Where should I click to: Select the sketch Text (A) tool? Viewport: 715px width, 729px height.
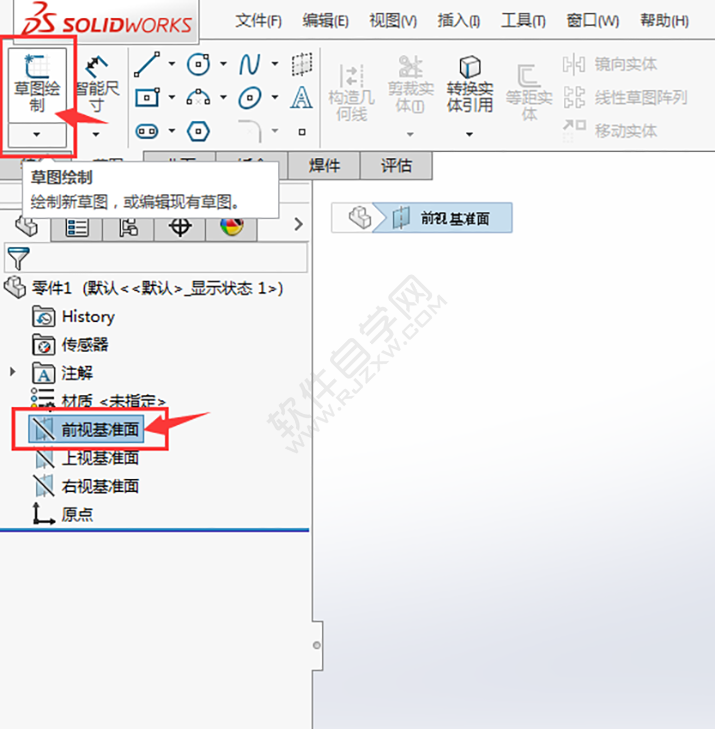[x=301, y=98]
